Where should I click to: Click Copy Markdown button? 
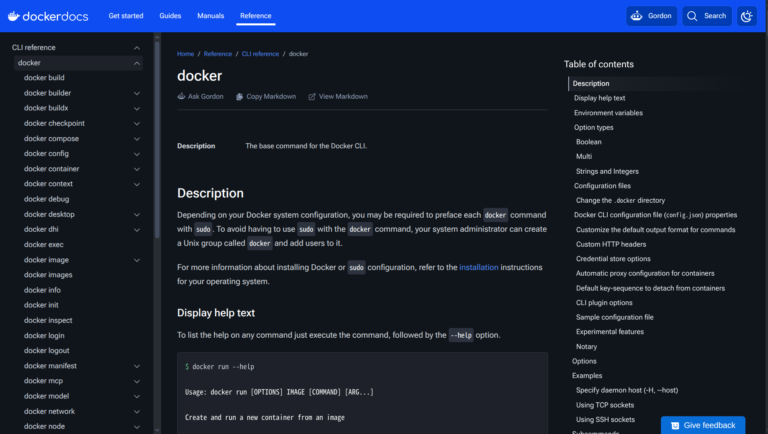coord(266,96)
